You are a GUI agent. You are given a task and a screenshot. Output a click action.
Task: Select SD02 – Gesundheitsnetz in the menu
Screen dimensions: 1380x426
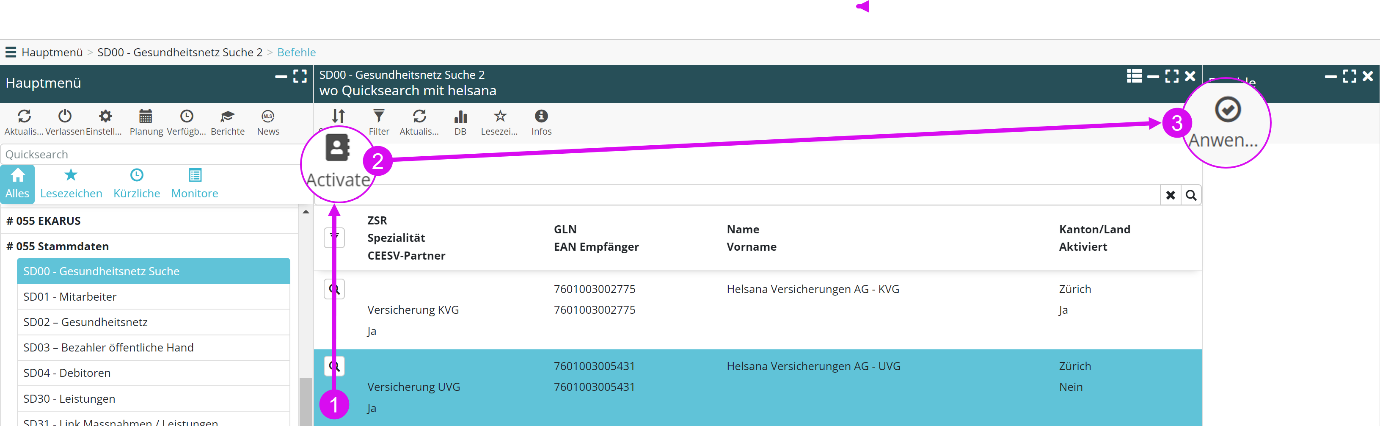point(85,322)
